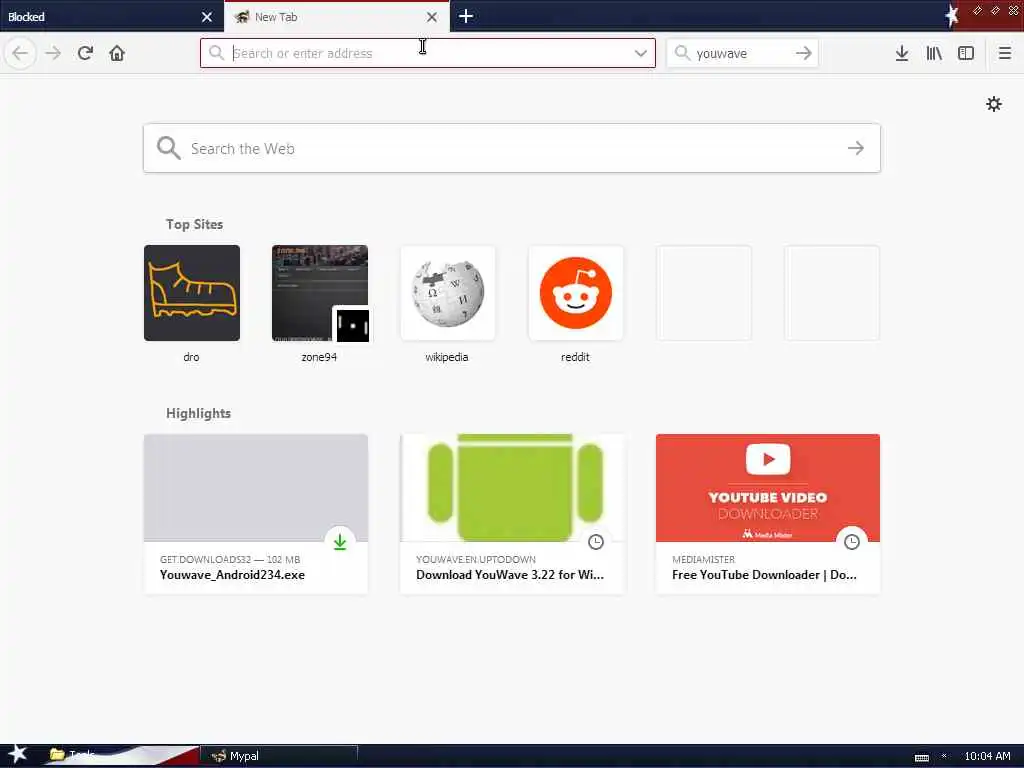The height and width of the screenshot is (768, 1024).
Task: Click the Search the Web magnifier icon
Action: pyautogui.click(x=168, y=148)
